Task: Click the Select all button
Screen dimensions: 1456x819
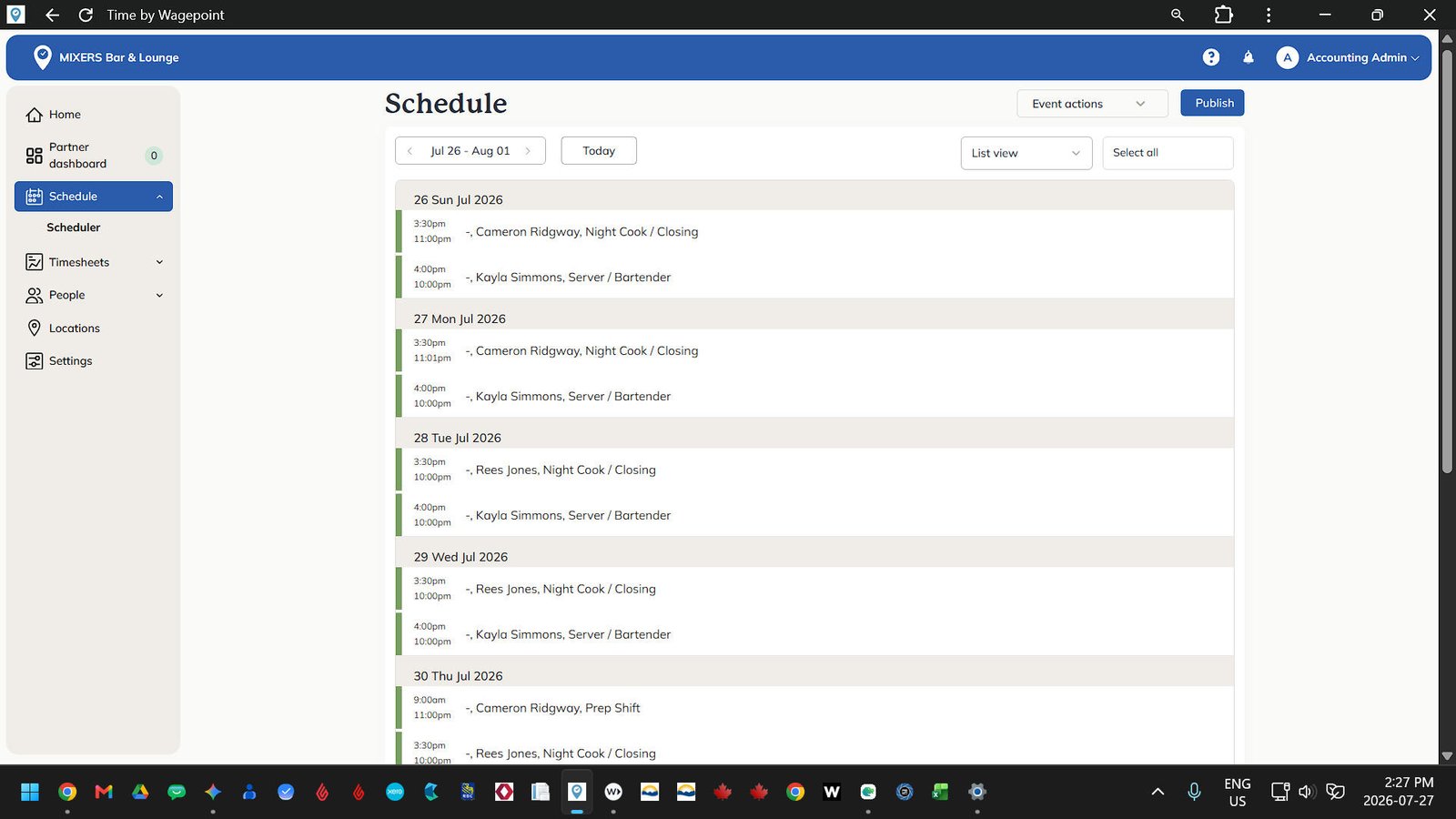Action: click(1168, 153)
